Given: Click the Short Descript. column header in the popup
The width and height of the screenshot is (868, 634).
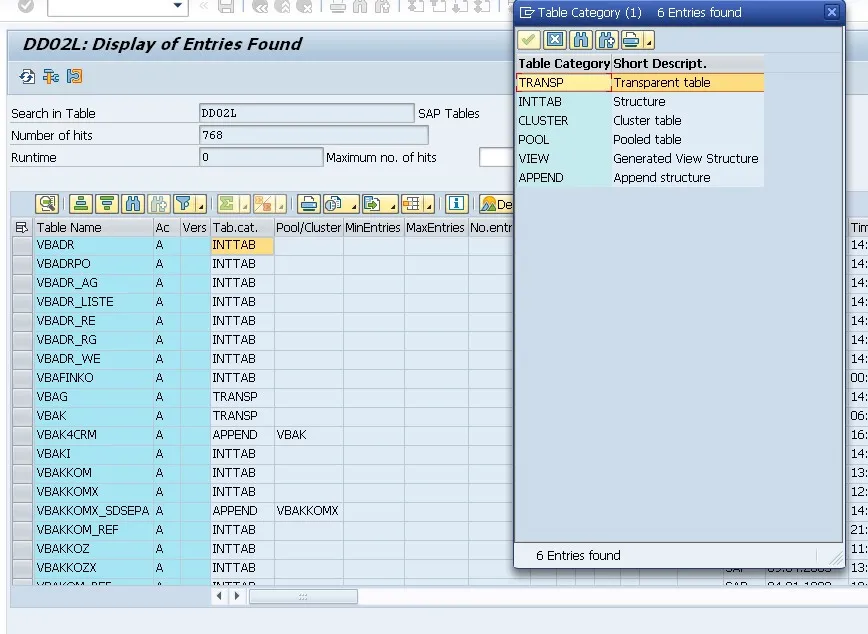Looking at the screenshot, I should point(688,64).
